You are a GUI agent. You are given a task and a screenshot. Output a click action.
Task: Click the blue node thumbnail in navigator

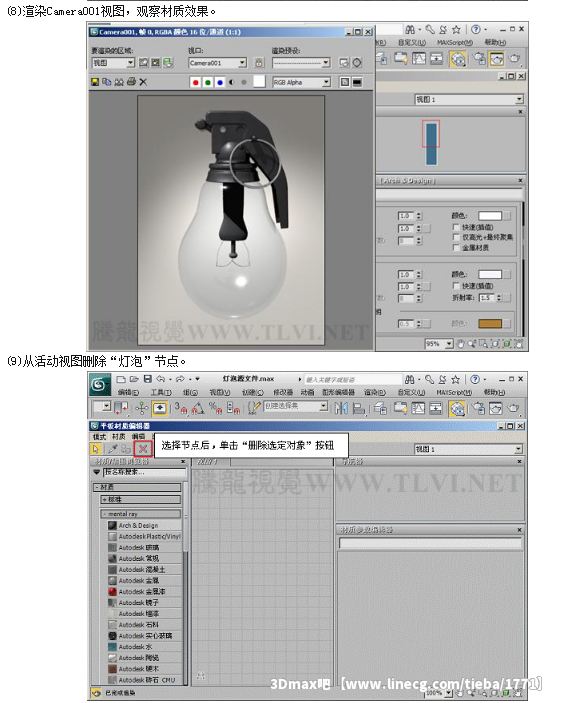431,144
